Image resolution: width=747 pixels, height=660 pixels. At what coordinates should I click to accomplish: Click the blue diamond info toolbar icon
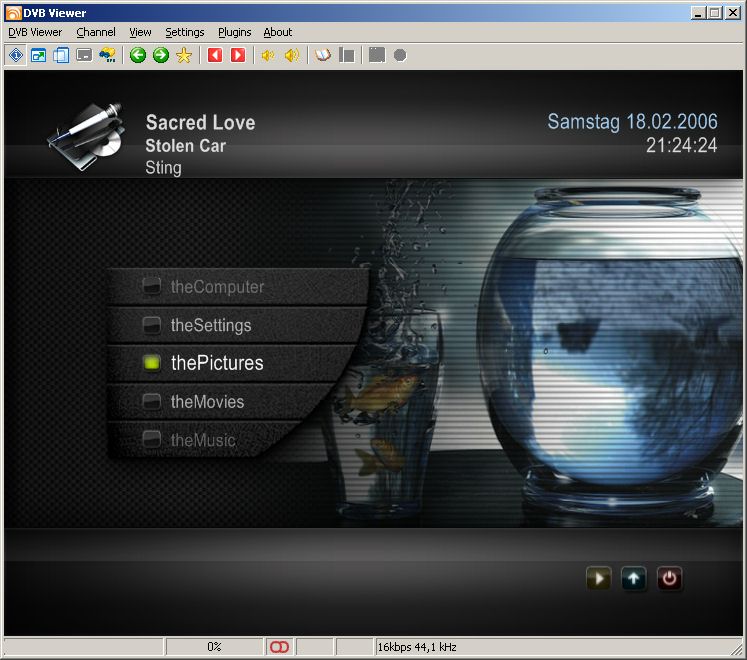pos(16,55)
